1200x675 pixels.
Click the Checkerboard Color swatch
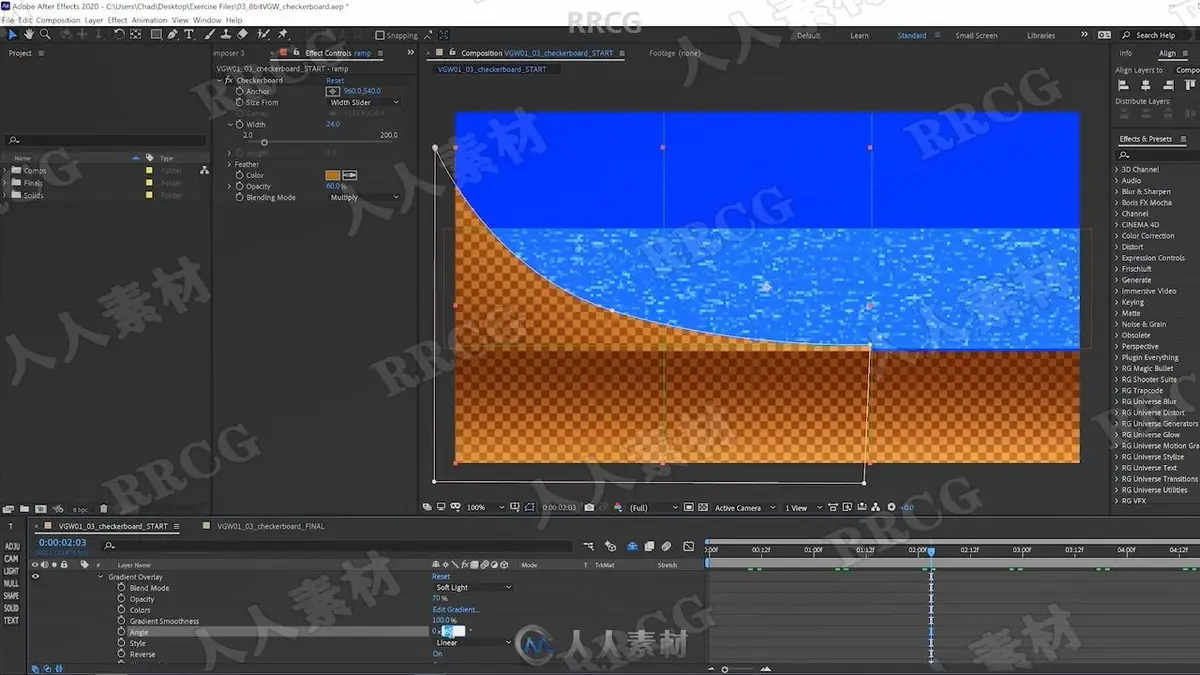(333, 176)
